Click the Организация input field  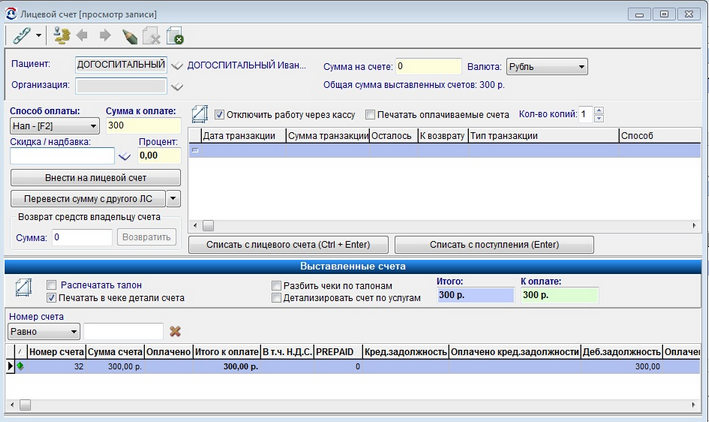[121, 86]
